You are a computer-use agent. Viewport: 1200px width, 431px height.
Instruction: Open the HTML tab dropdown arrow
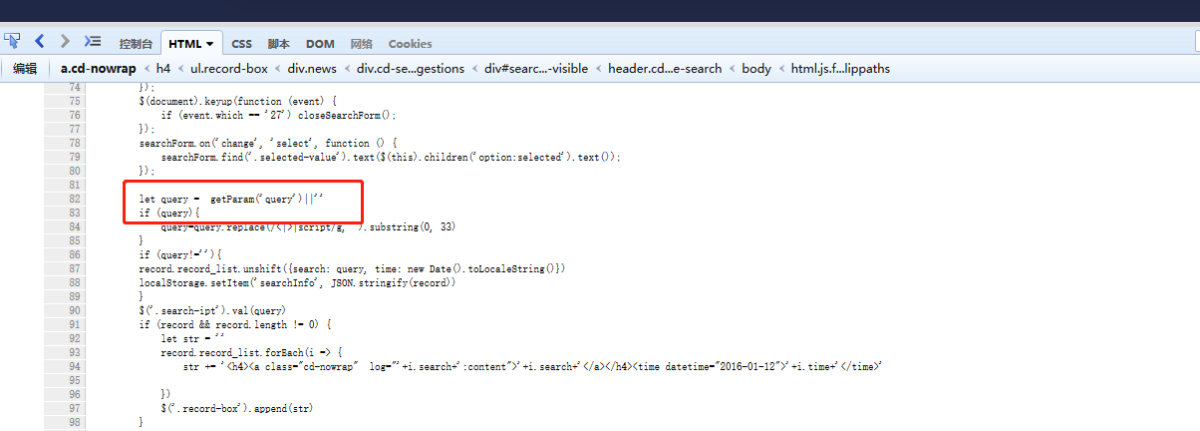coord(210,44)
